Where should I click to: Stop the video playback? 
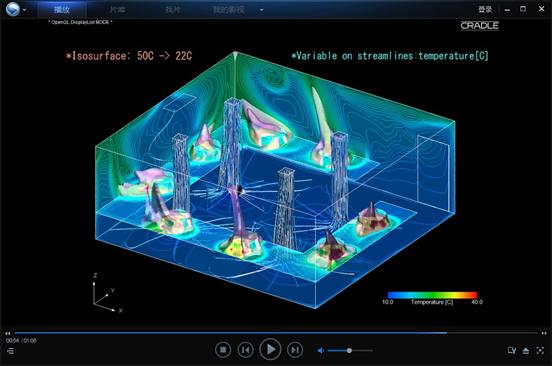223,350
